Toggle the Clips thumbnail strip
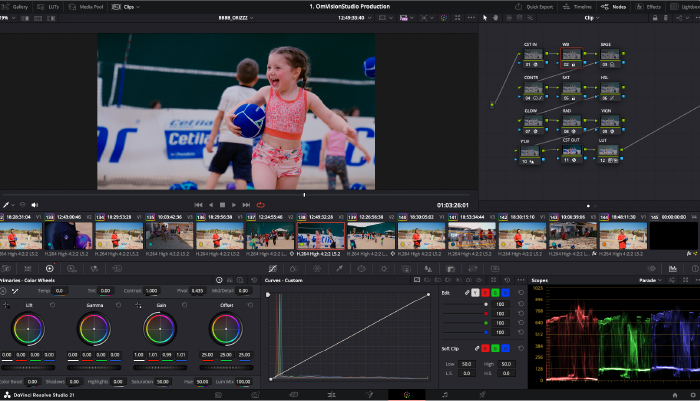700x401 pixels. (123, 7)
